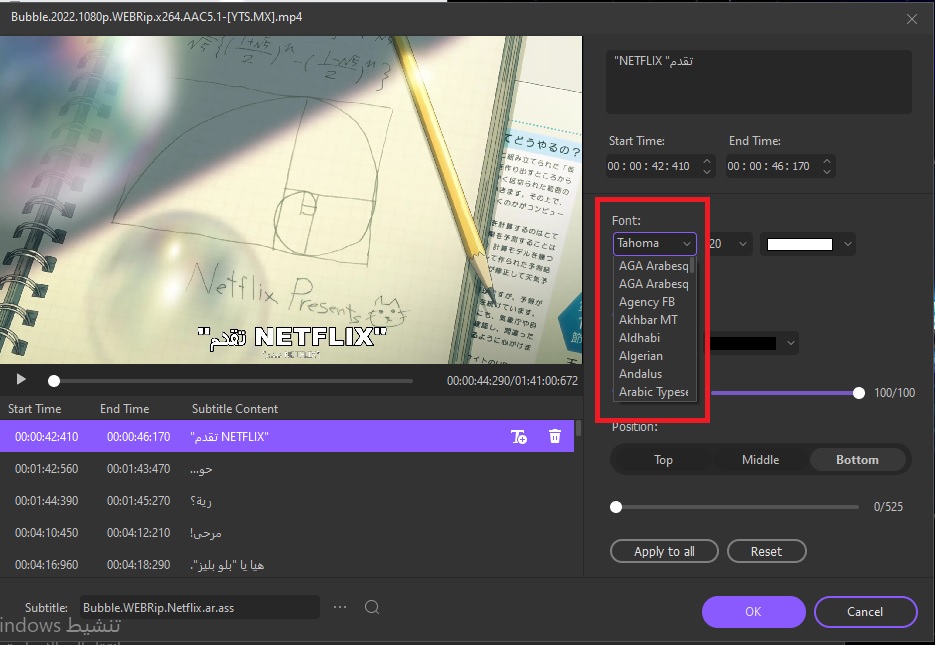
Task: Delete the selected subtitle with trash icon
Action: [555, 437]
